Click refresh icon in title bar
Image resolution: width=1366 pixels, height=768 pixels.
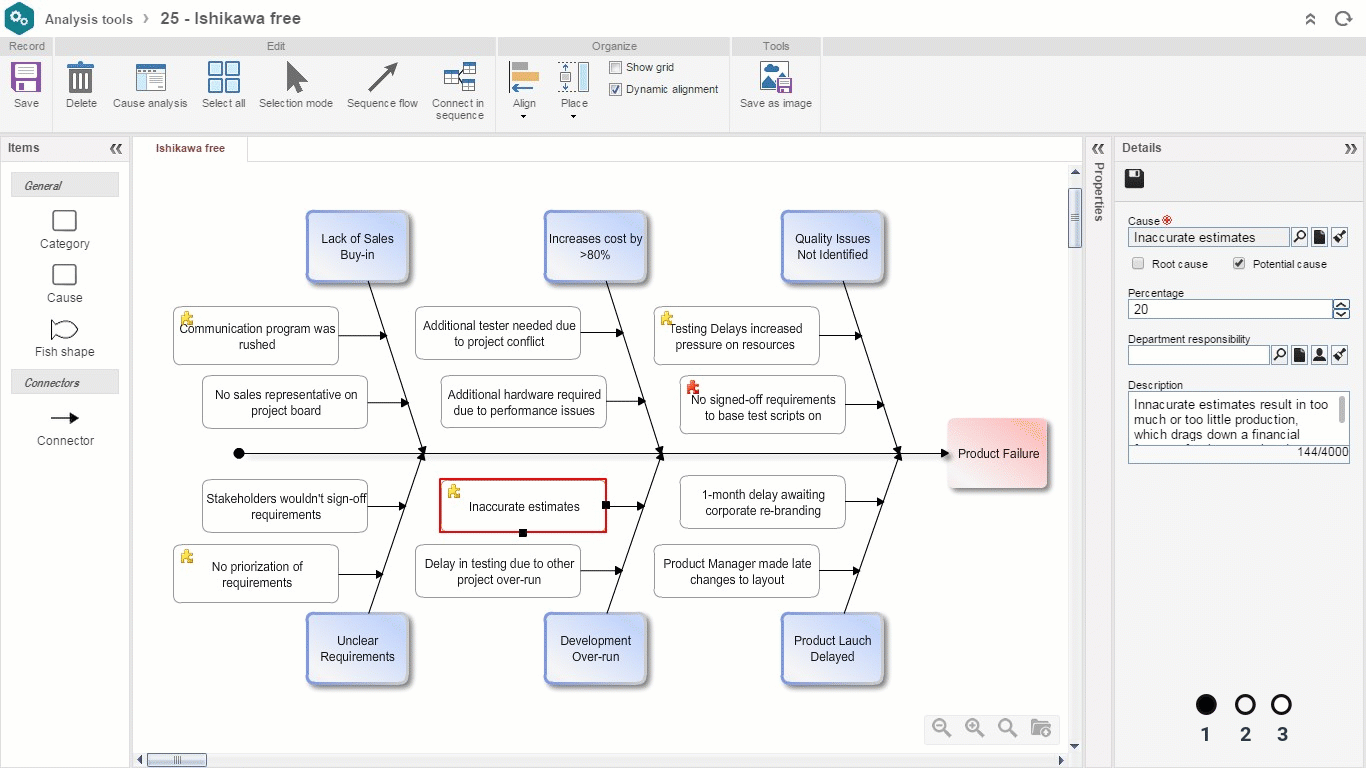1343,19
